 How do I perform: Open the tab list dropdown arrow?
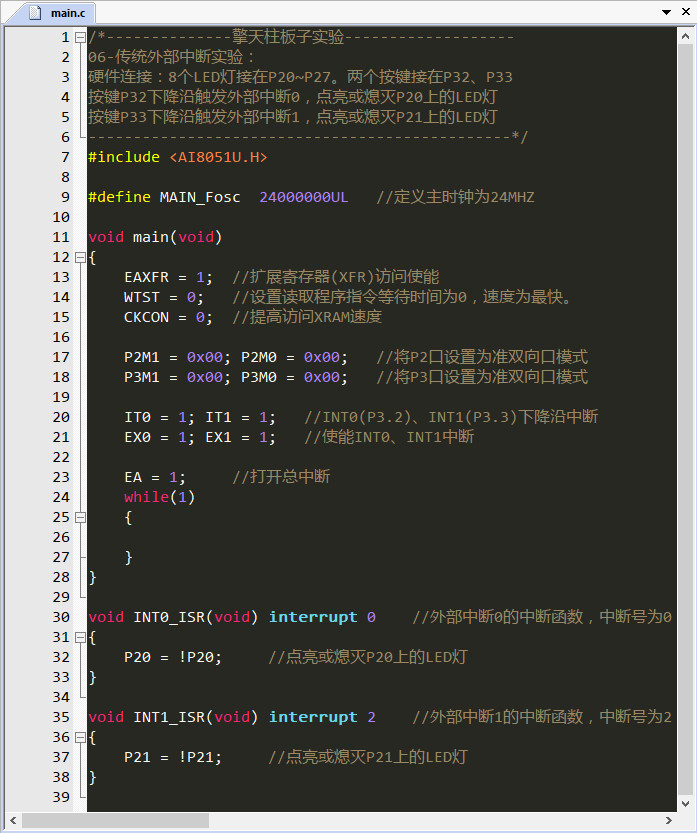666,12
